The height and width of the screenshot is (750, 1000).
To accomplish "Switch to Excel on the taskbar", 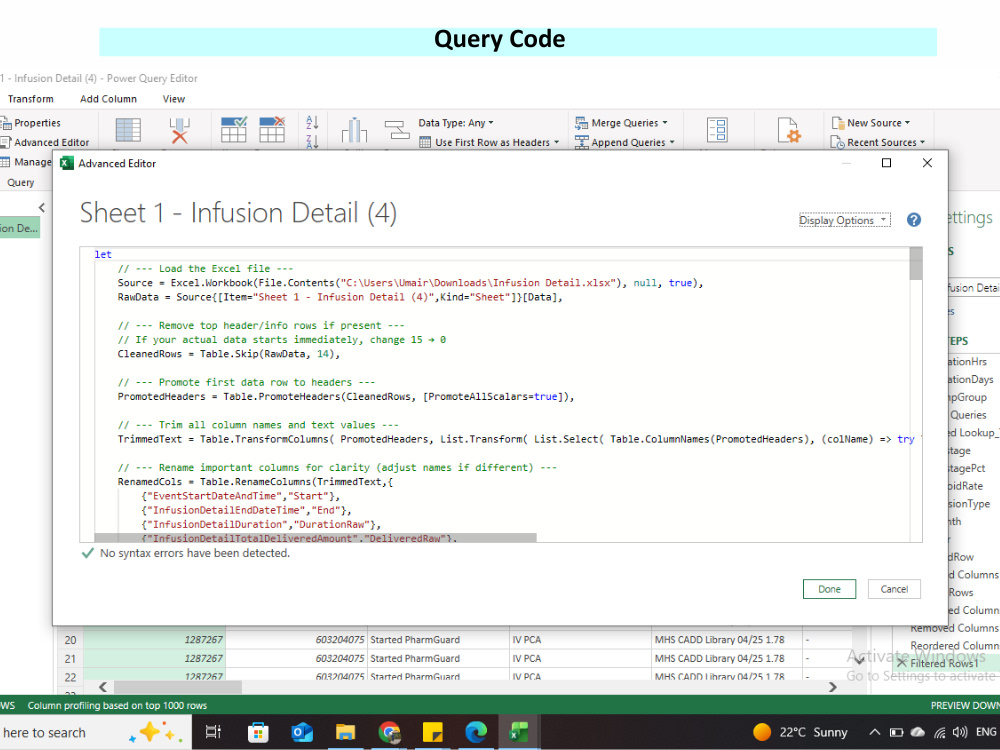I will pyautogui.click(x=518, y=732).
